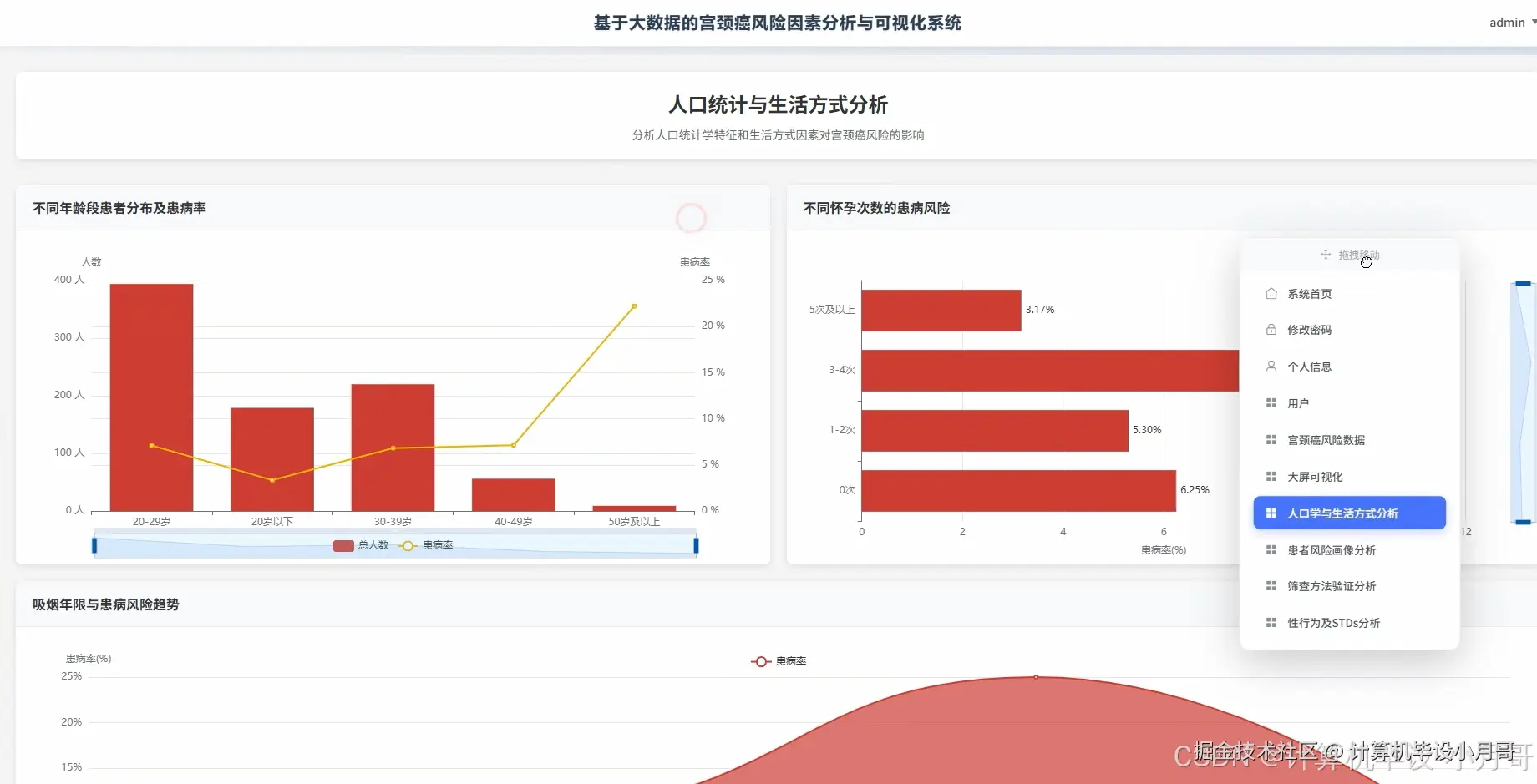Click the 不同怀孕次数的患病风险 card title

(x=876, y=208)
